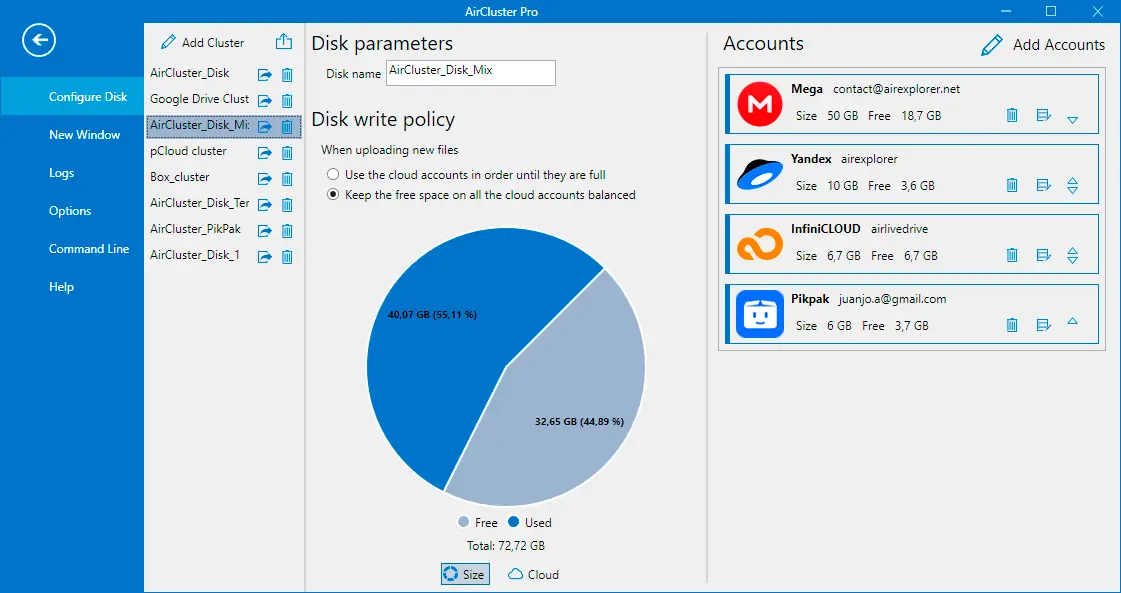
Task: Delete Box_cluster with trash icon
Action: coord(287,178)
